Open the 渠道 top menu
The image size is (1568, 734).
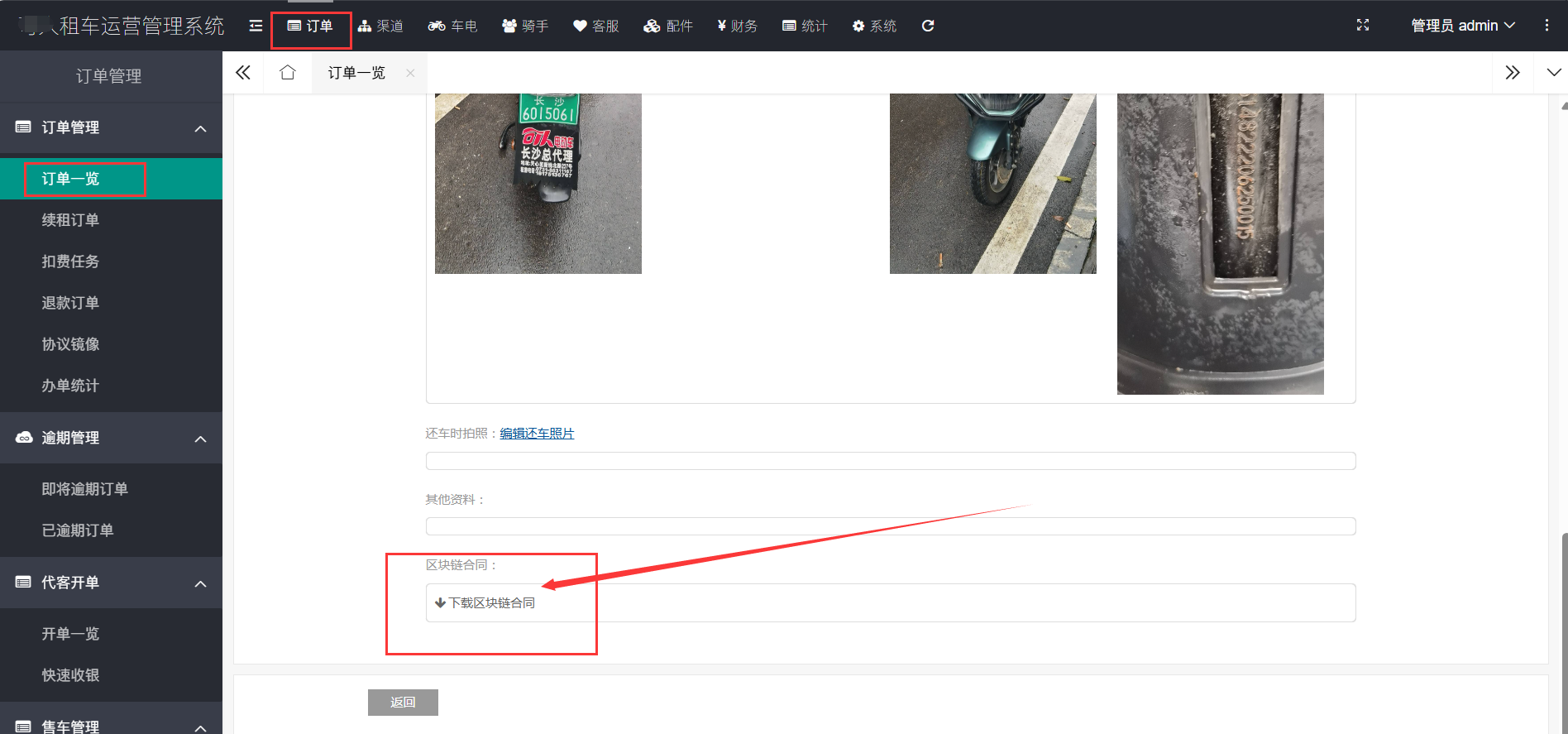click(x=380, y=26)
